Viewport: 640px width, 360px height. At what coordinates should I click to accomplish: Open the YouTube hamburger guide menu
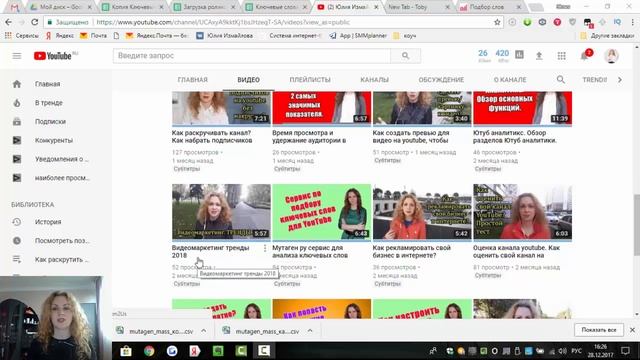pyautogui.click(x=17, y=56)
